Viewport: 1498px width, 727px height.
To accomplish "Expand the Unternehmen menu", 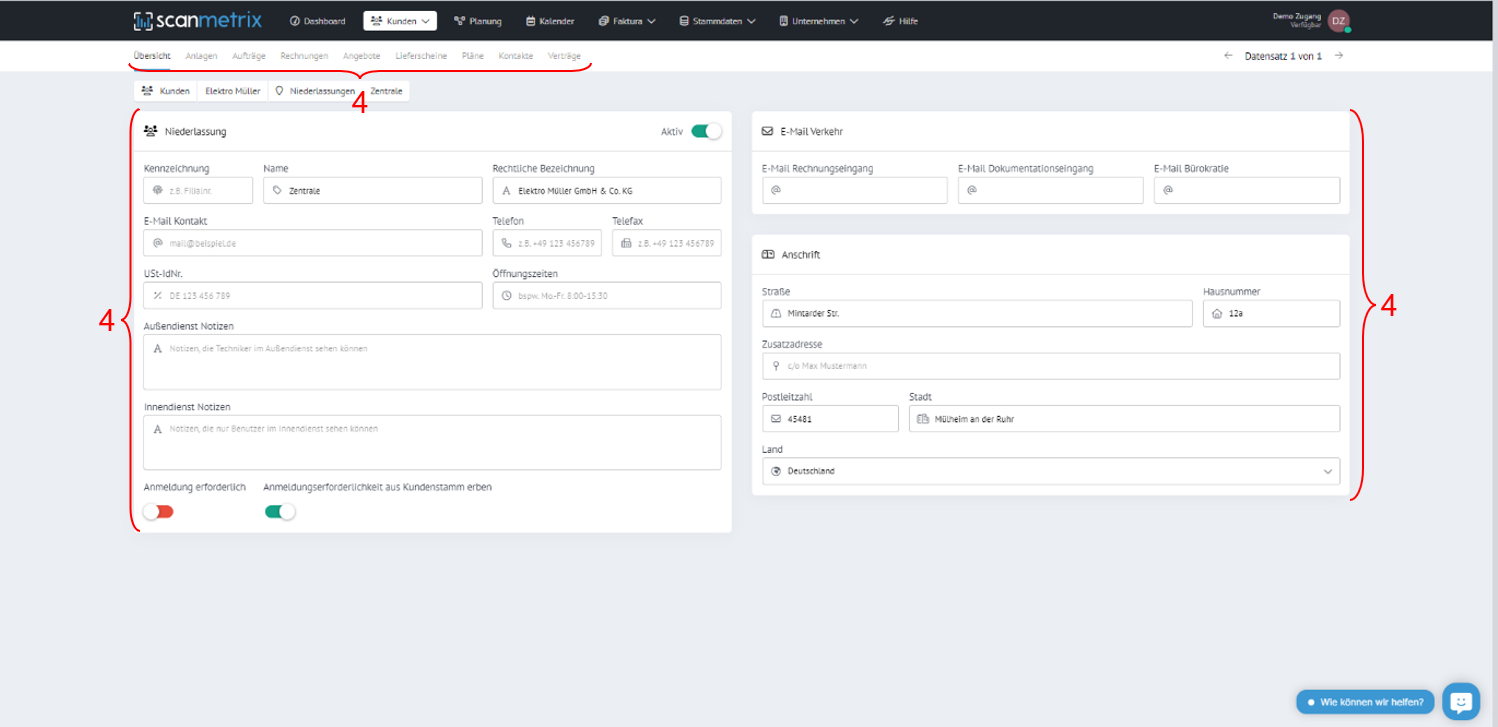I will click(x=818, y=21).
